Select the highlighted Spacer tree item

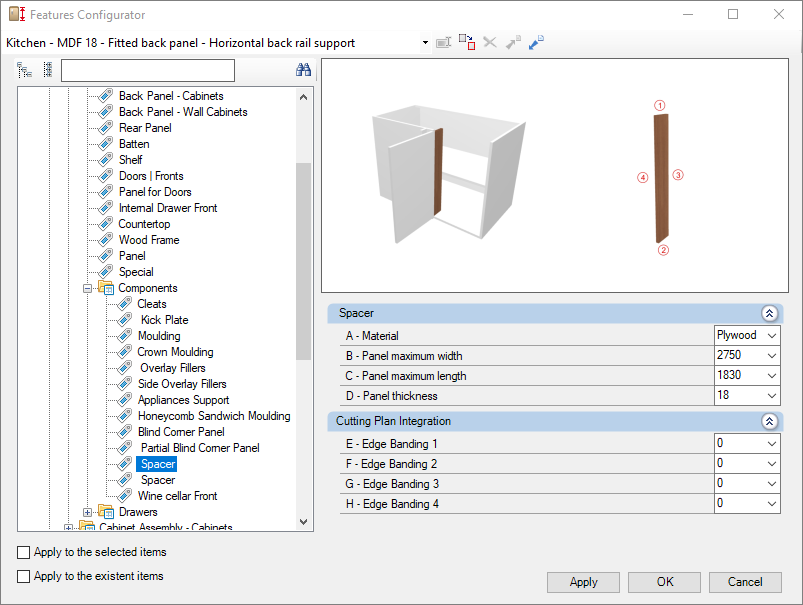pos(158,464)
